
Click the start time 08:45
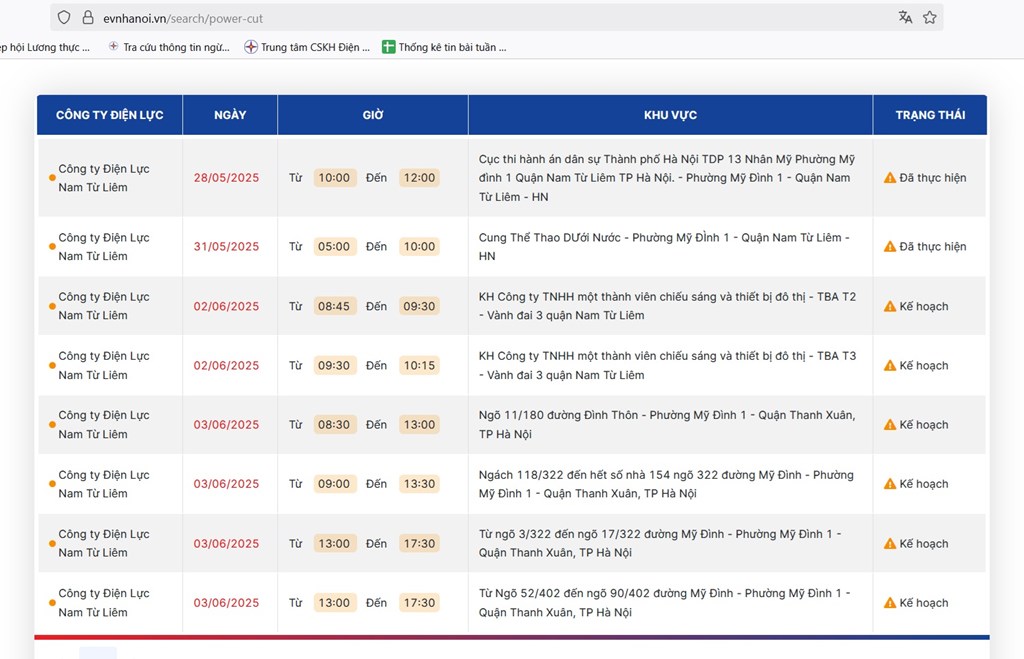(334, 306)
